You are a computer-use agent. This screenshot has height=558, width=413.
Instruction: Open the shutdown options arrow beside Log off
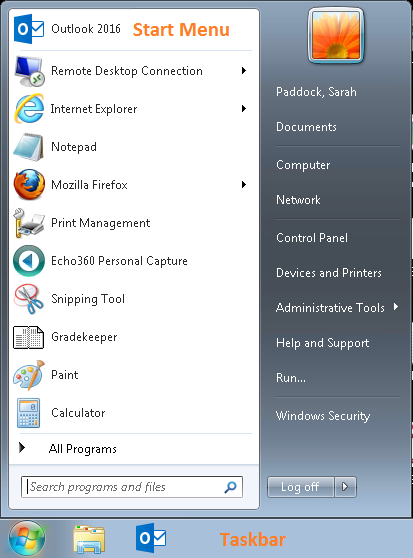pos(345,486)
